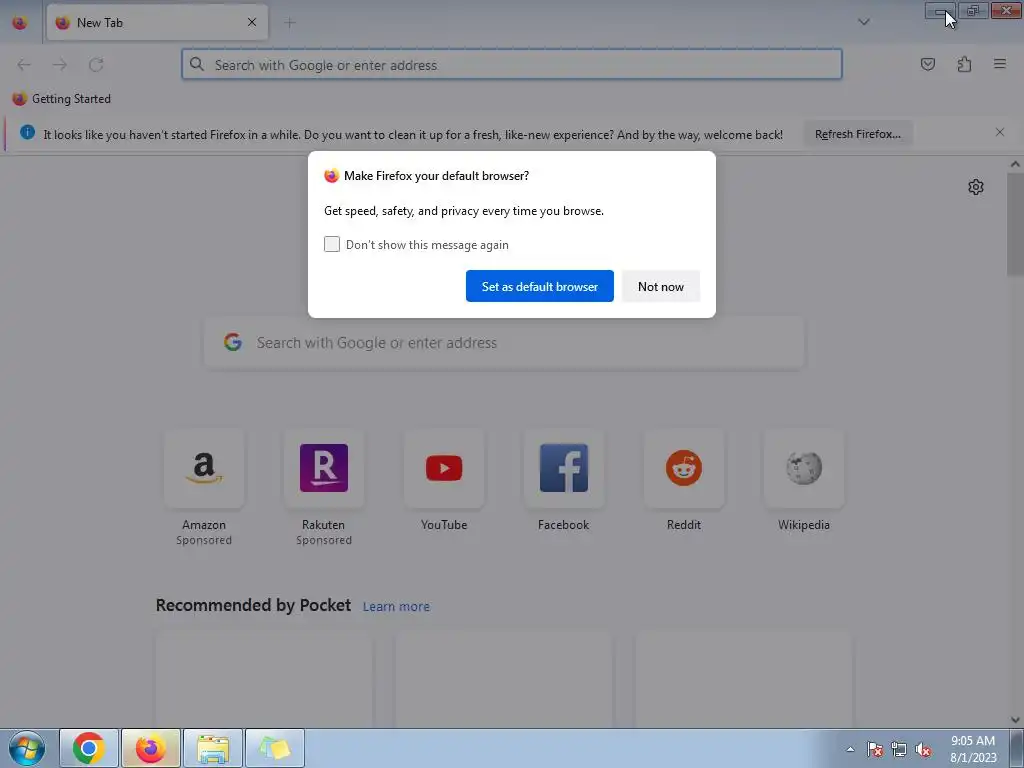1024x768 pixels.
Task: Open the Windows Start button
Action: [x=27, y=748]
